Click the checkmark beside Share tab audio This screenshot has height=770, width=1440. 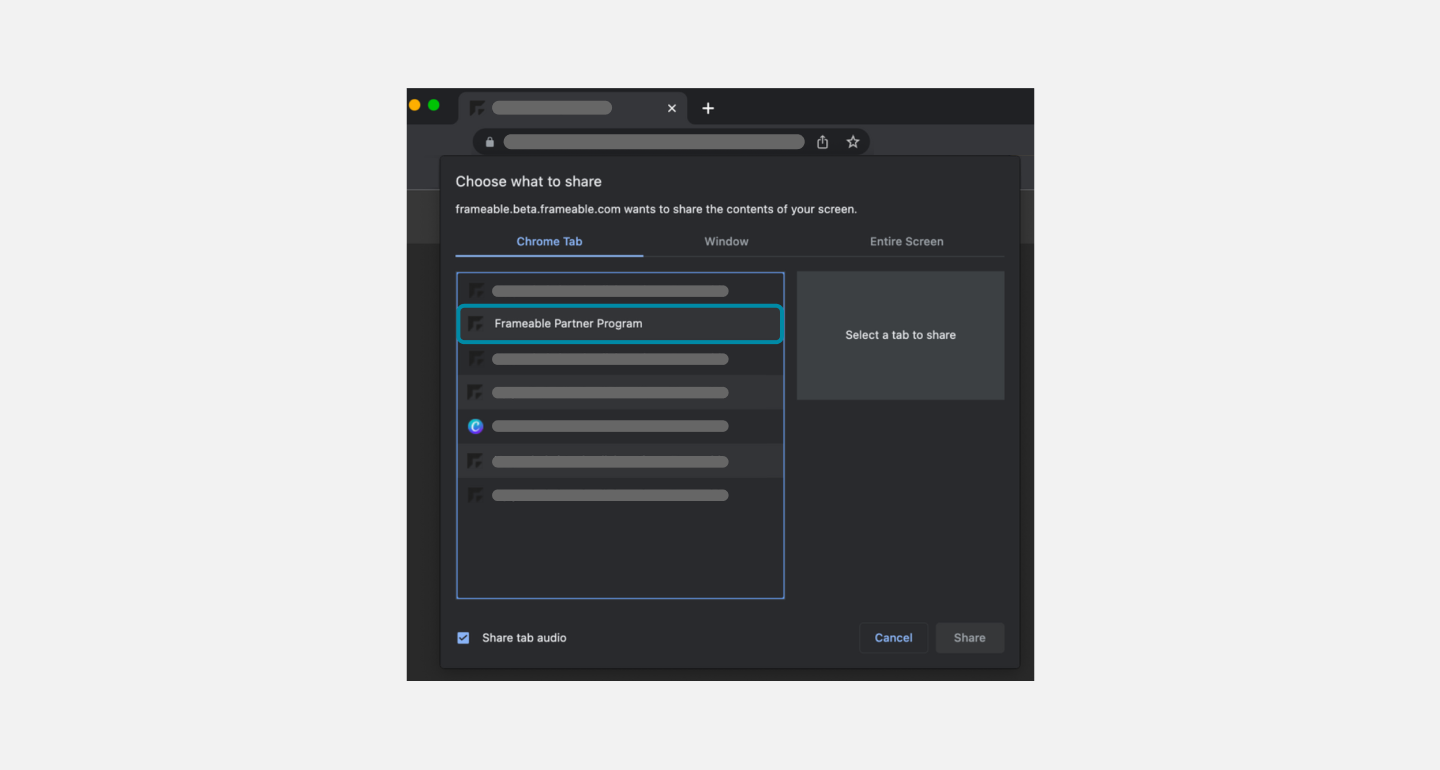click(x=463, y=637)
